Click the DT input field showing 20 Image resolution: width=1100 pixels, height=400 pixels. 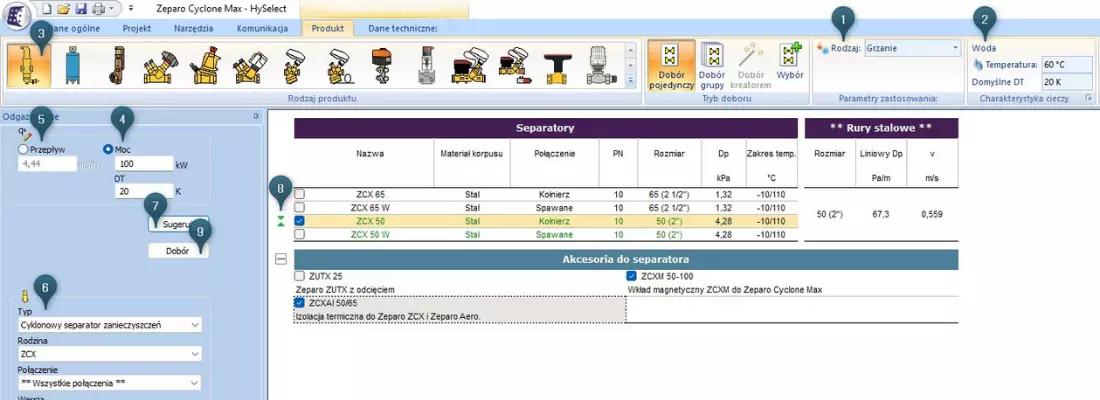[144, 190]
